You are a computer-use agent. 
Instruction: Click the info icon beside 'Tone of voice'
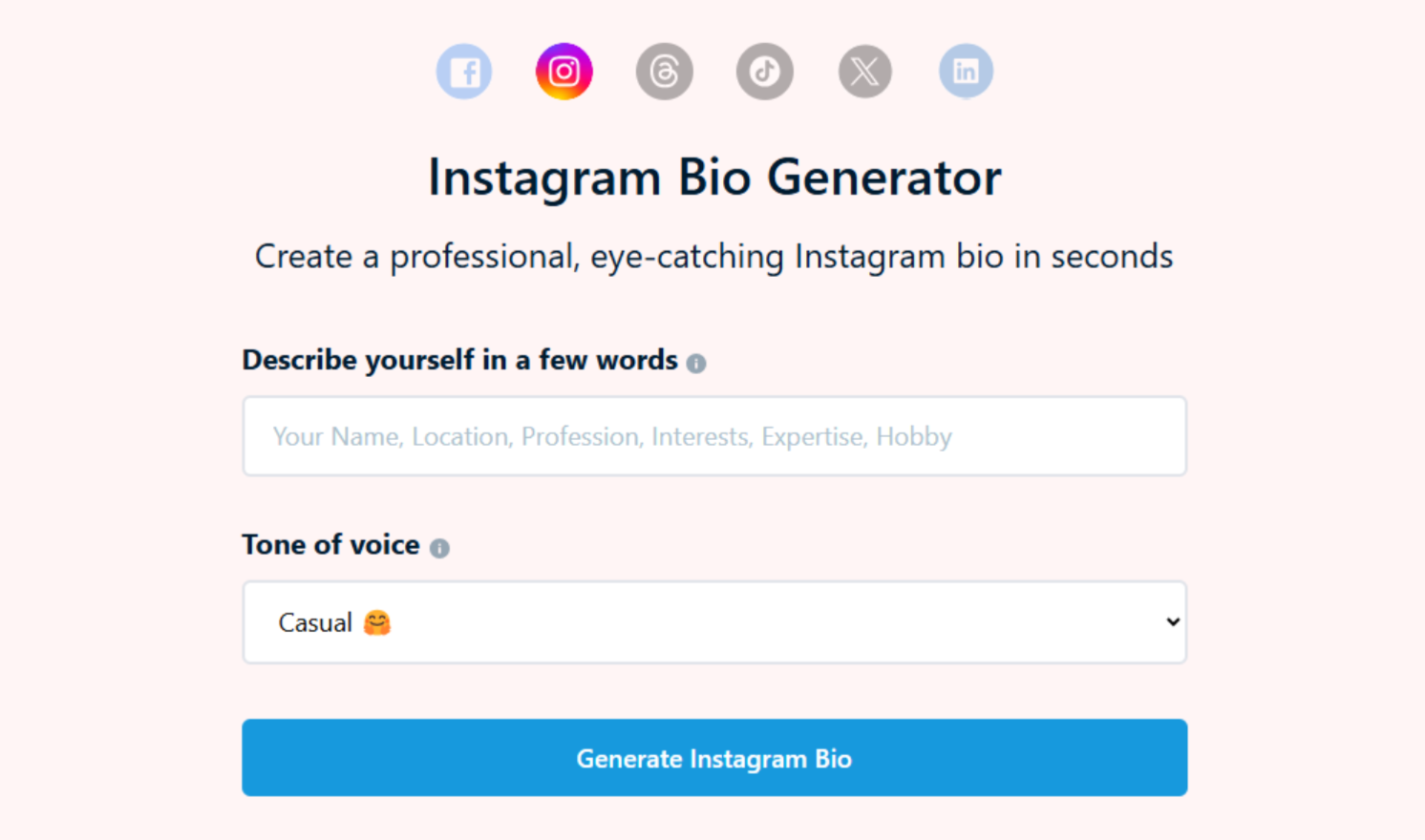point(439,548)
